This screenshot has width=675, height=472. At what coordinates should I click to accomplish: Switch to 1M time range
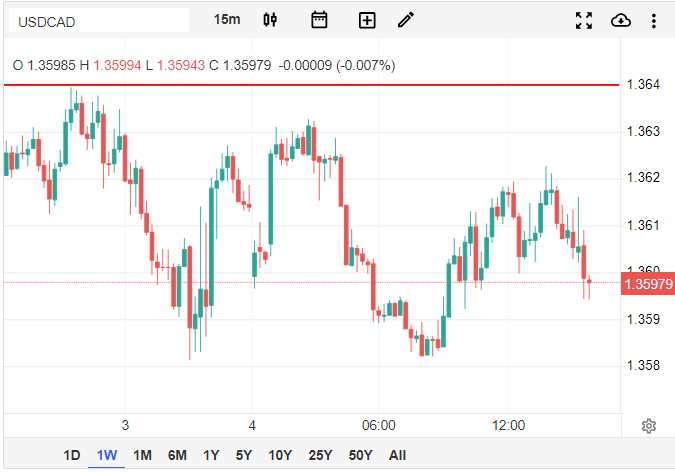tap(142, 455)
